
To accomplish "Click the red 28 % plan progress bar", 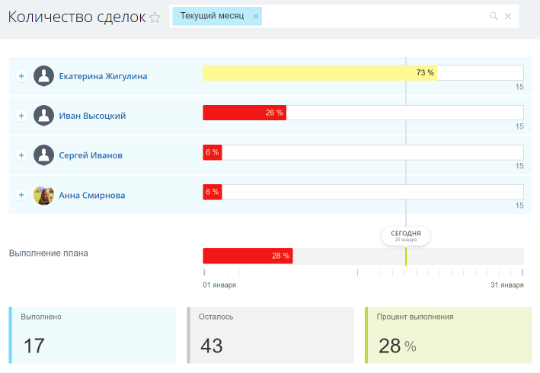I will click(248, 256).
